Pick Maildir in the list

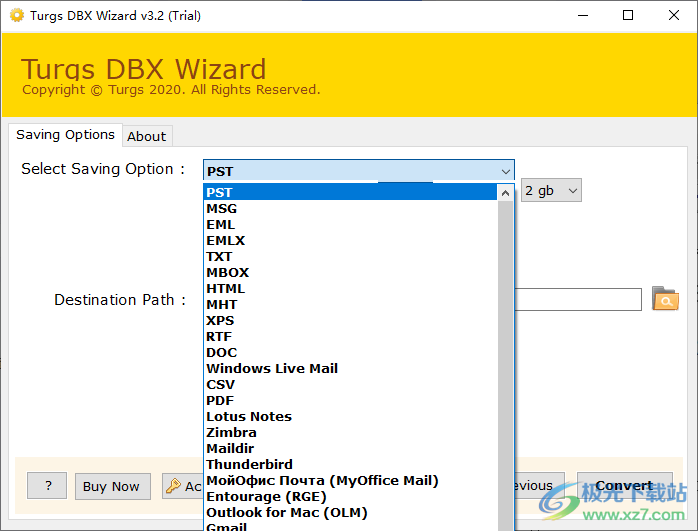click(350, 449)
